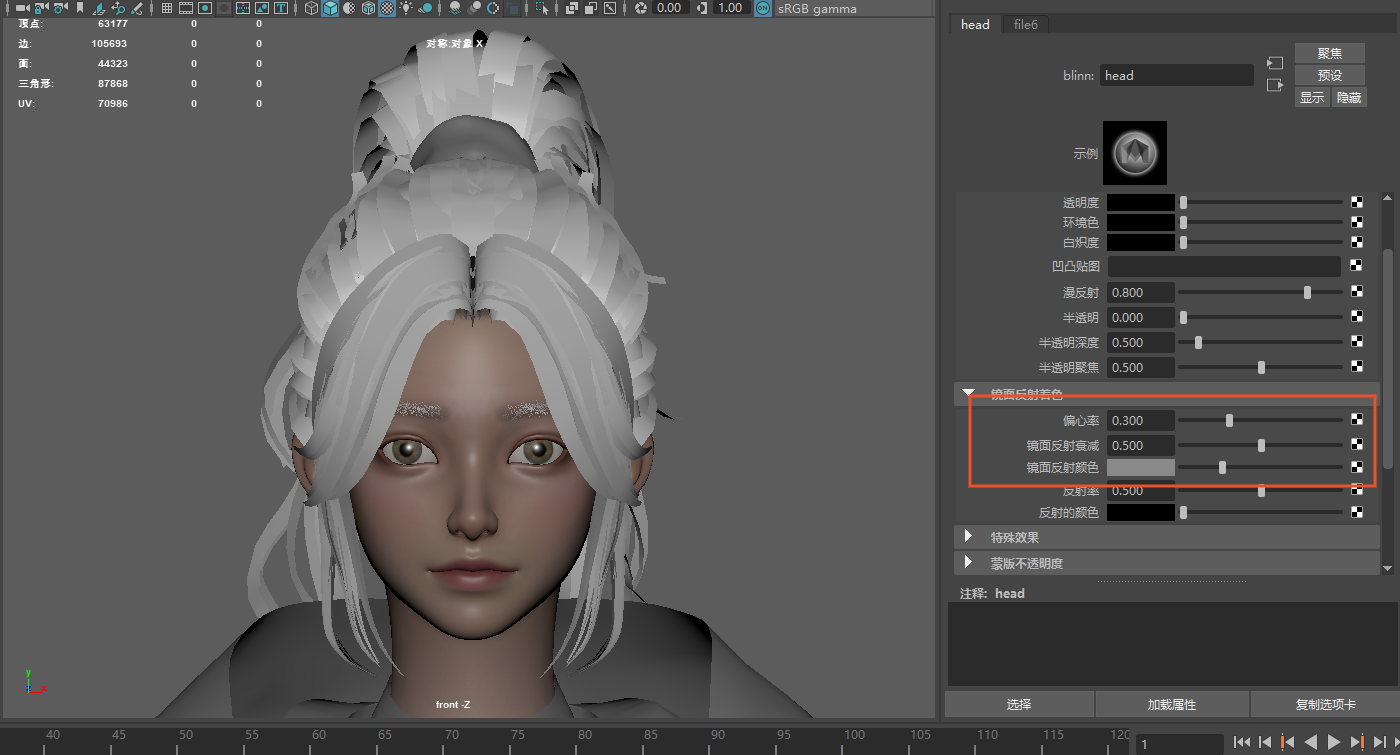Click the map button beside 偏心率
The height and width of the screenshot is (755, 1400).
coord(1357,420)
